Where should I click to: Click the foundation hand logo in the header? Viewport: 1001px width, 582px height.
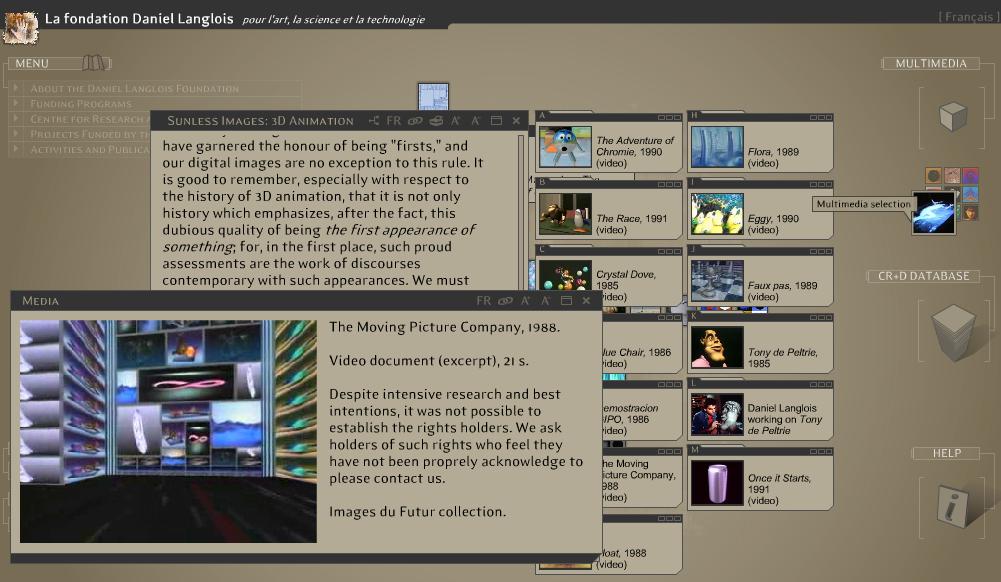click(x=20, y=27)
